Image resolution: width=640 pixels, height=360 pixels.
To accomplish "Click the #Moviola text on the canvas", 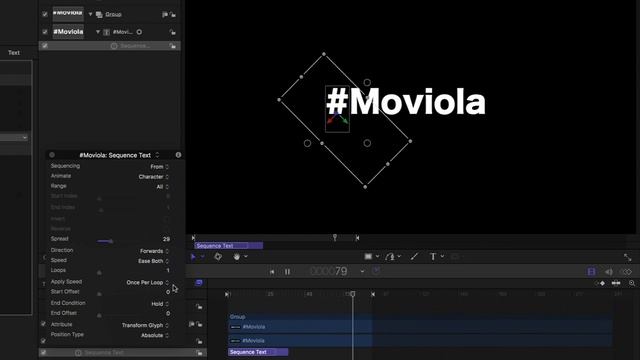I will click(x=406, y=102).
